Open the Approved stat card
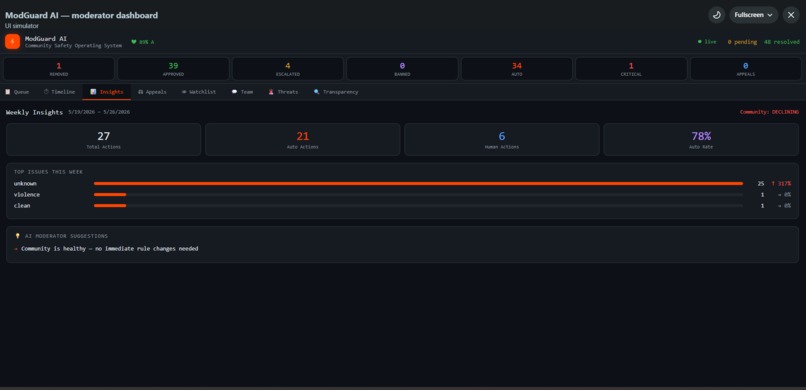 pos(173,69)
